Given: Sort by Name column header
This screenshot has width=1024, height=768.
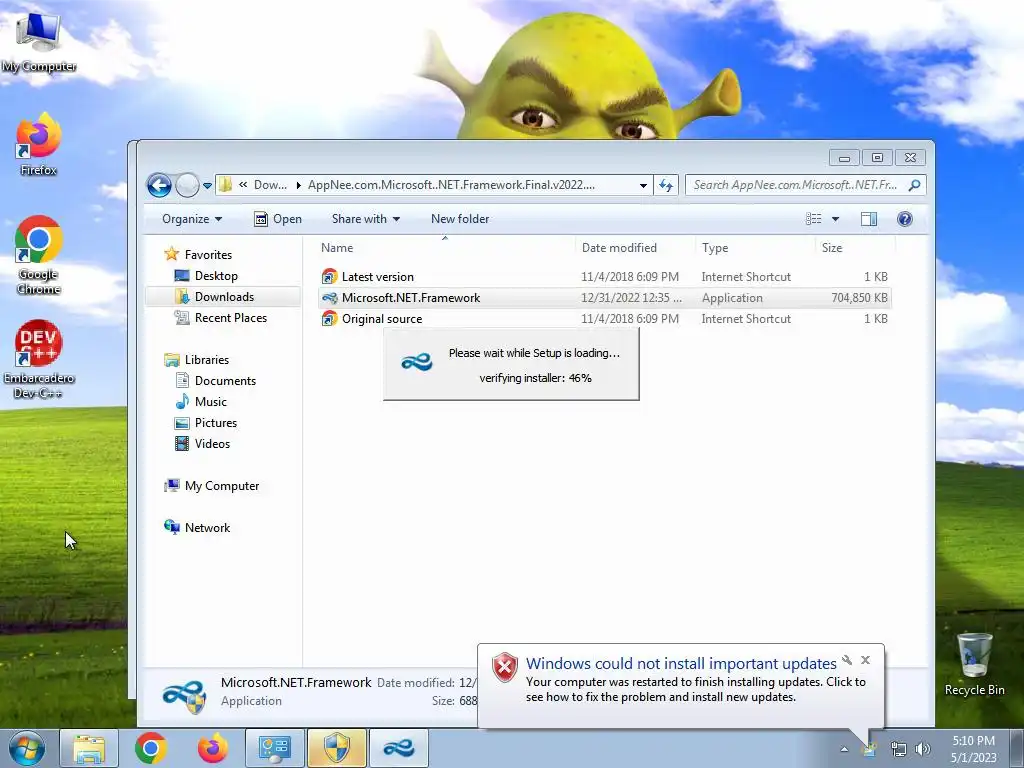Looking at the screenshot, I should tap(337, 248).
